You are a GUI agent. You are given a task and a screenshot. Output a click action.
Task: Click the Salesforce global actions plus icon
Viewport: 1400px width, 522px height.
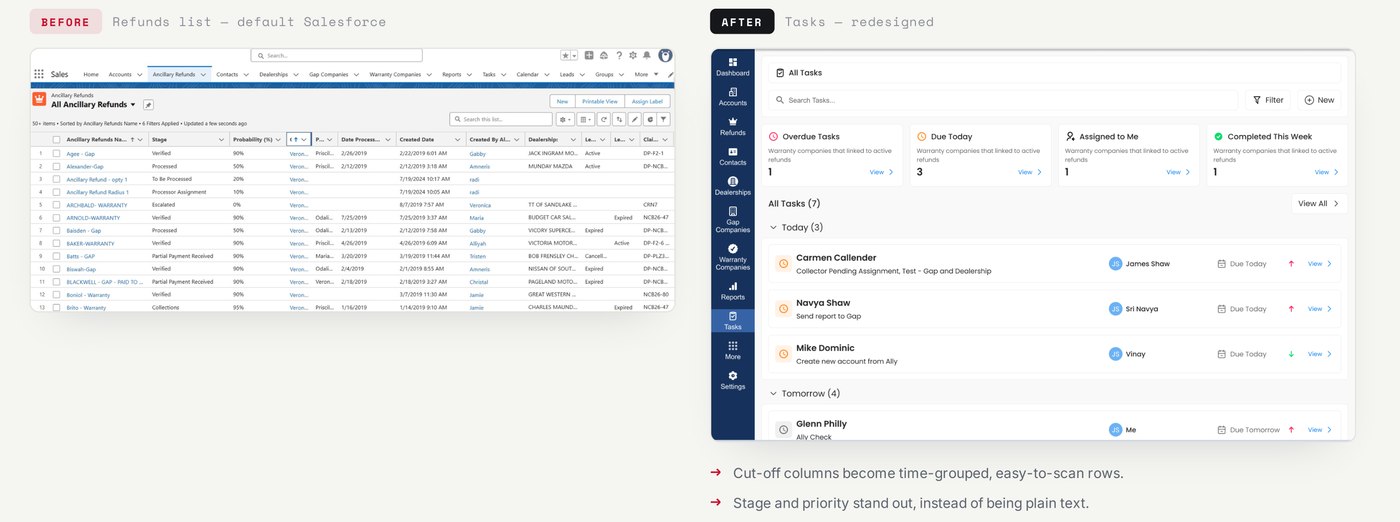click(589, 56)
